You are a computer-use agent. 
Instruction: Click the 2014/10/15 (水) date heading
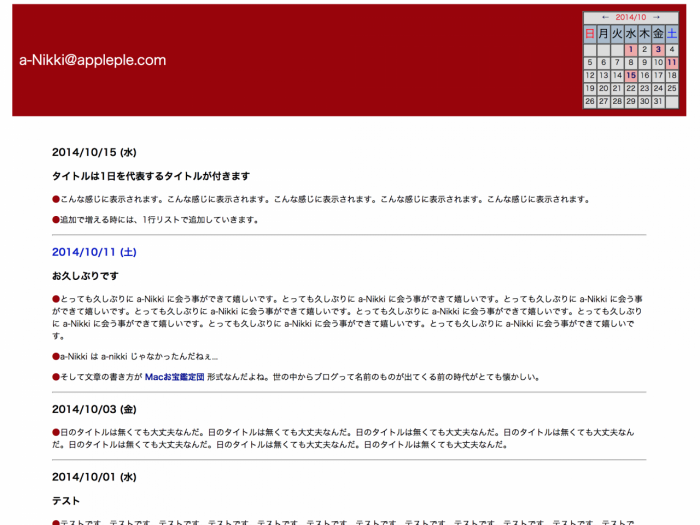tap(94, 152)
